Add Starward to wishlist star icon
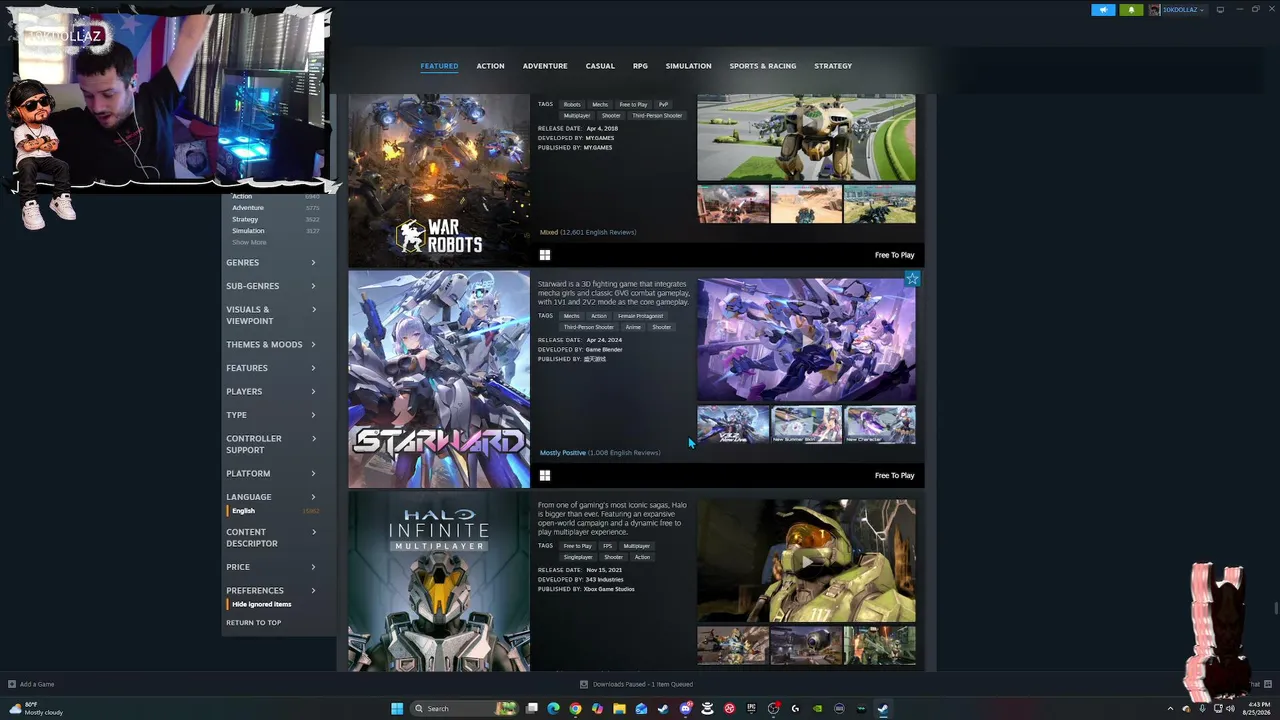This screenshot has height=720, width=1280. point(912,279)
